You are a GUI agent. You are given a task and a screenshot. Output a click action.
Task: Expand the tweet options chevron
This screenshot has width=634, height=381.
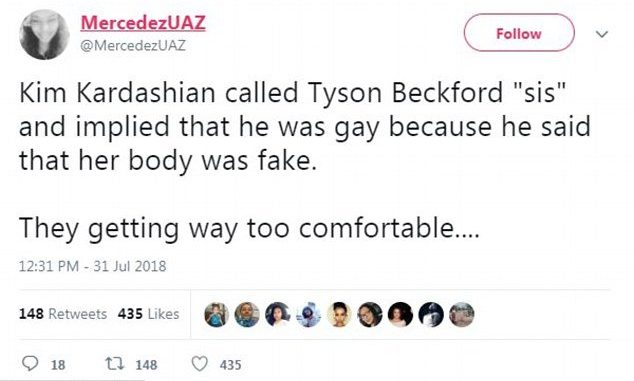602,34
